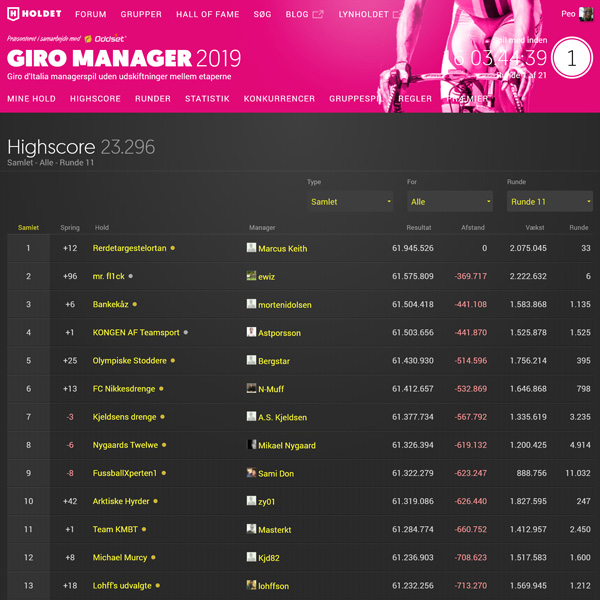Switch to HIGHSCORE tab

point(95,99)
